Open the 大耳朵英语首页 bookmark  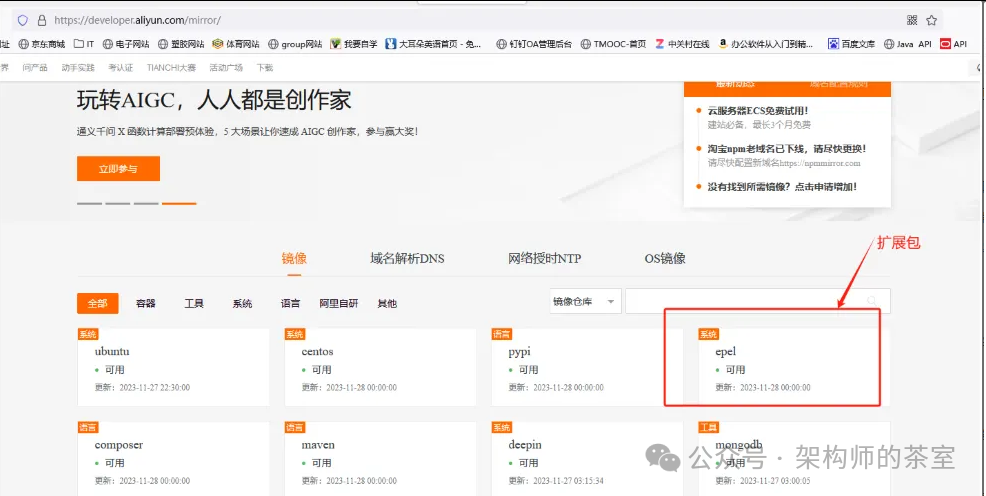click(433, 44)
